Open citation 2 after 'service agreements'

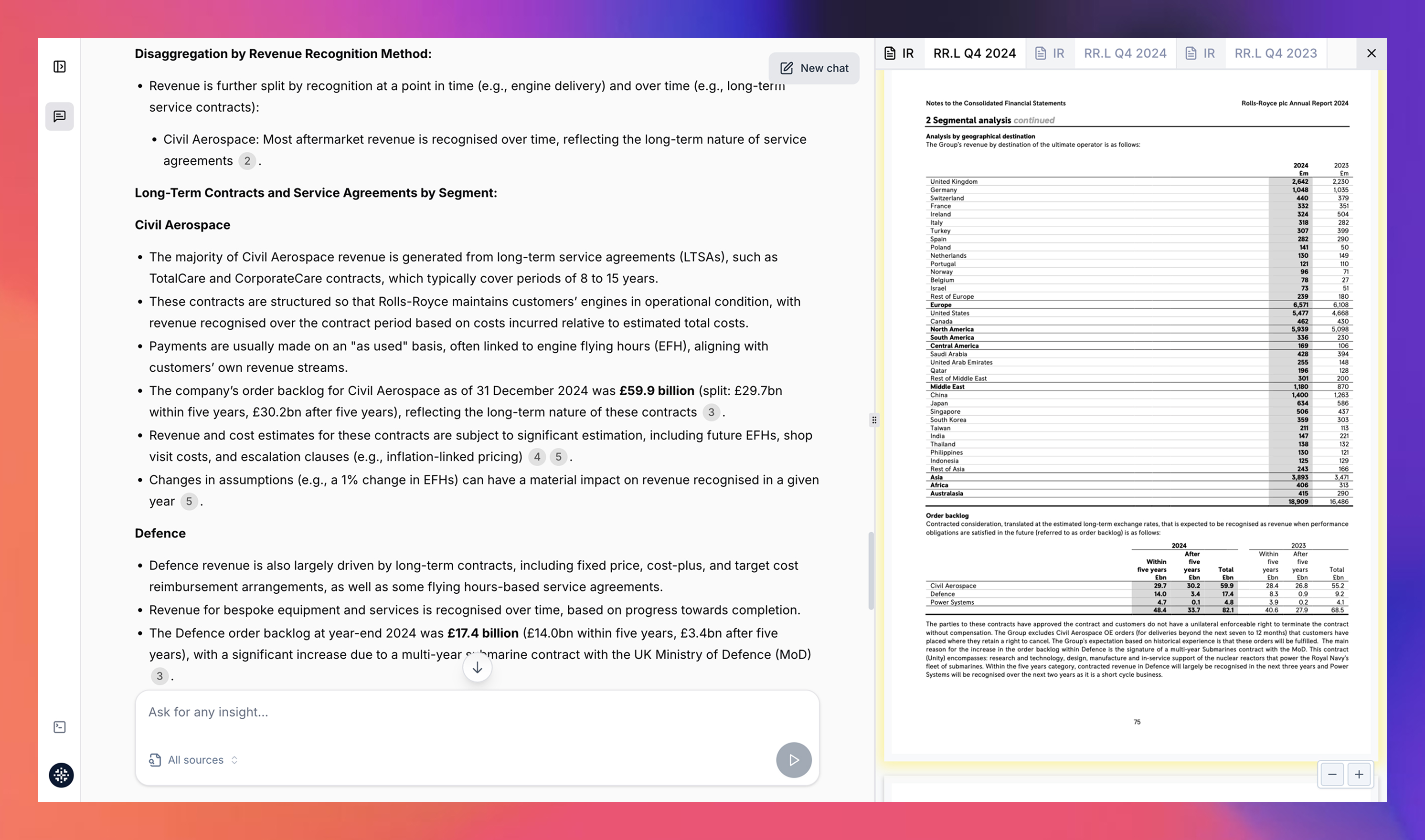247,161
